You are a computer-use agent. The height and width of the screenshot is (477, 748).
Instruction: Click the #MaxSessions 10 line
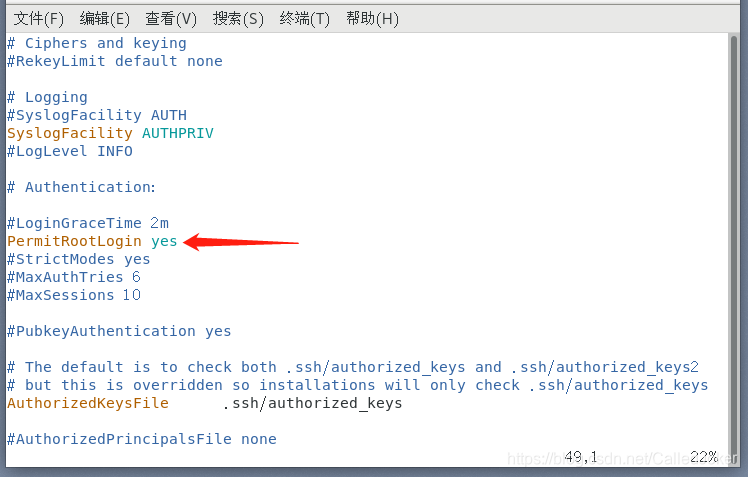[x=74, y=295]
